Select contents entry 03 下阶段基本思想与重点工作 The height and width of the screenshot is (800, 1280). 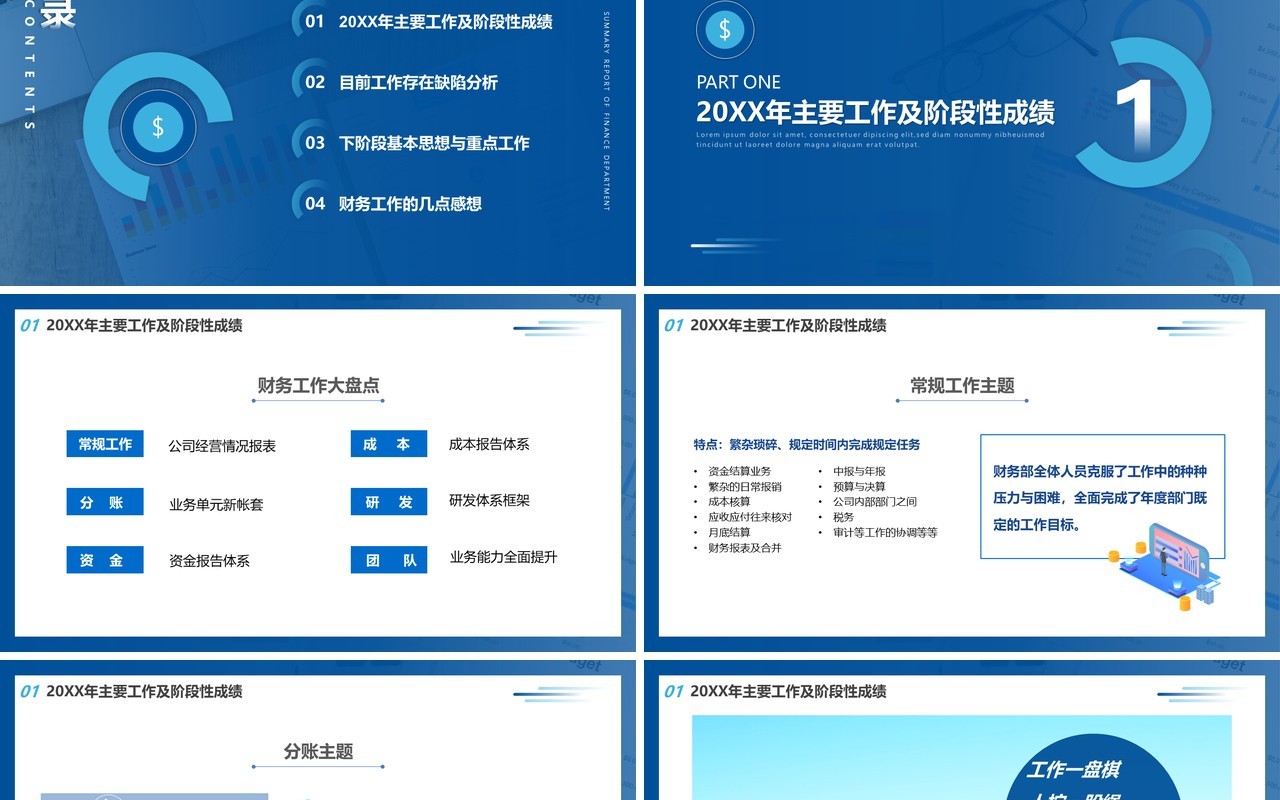(417, 143)
